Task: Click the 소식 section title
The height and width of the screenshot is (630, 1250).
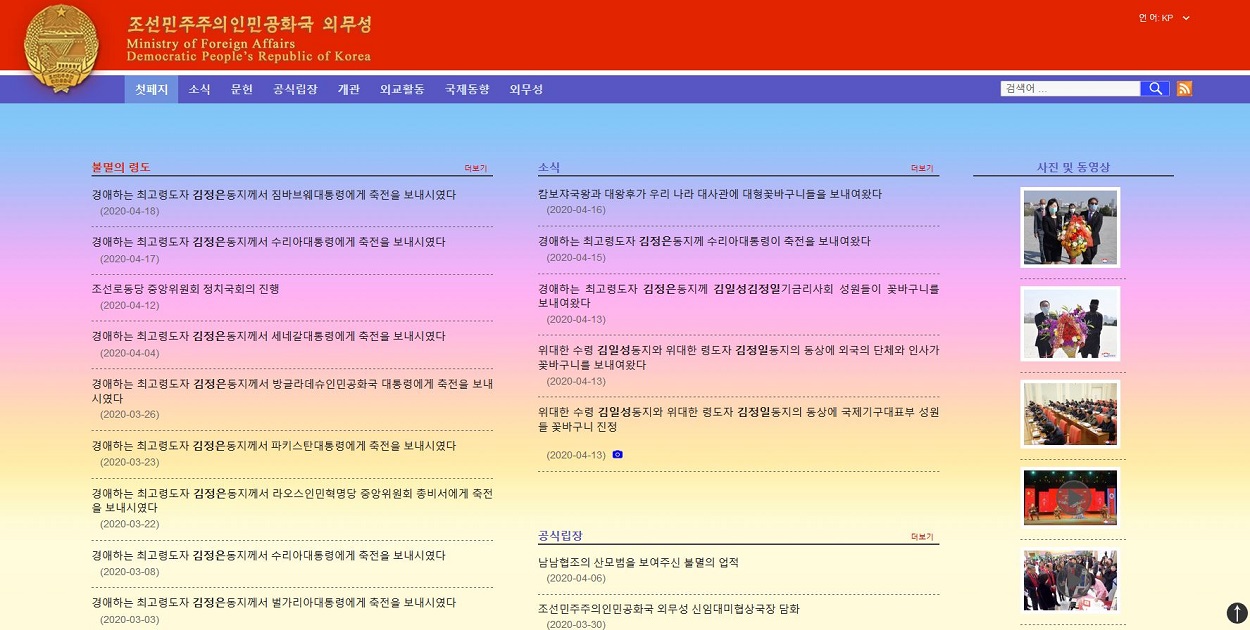Action: click(x=549, y=167)
